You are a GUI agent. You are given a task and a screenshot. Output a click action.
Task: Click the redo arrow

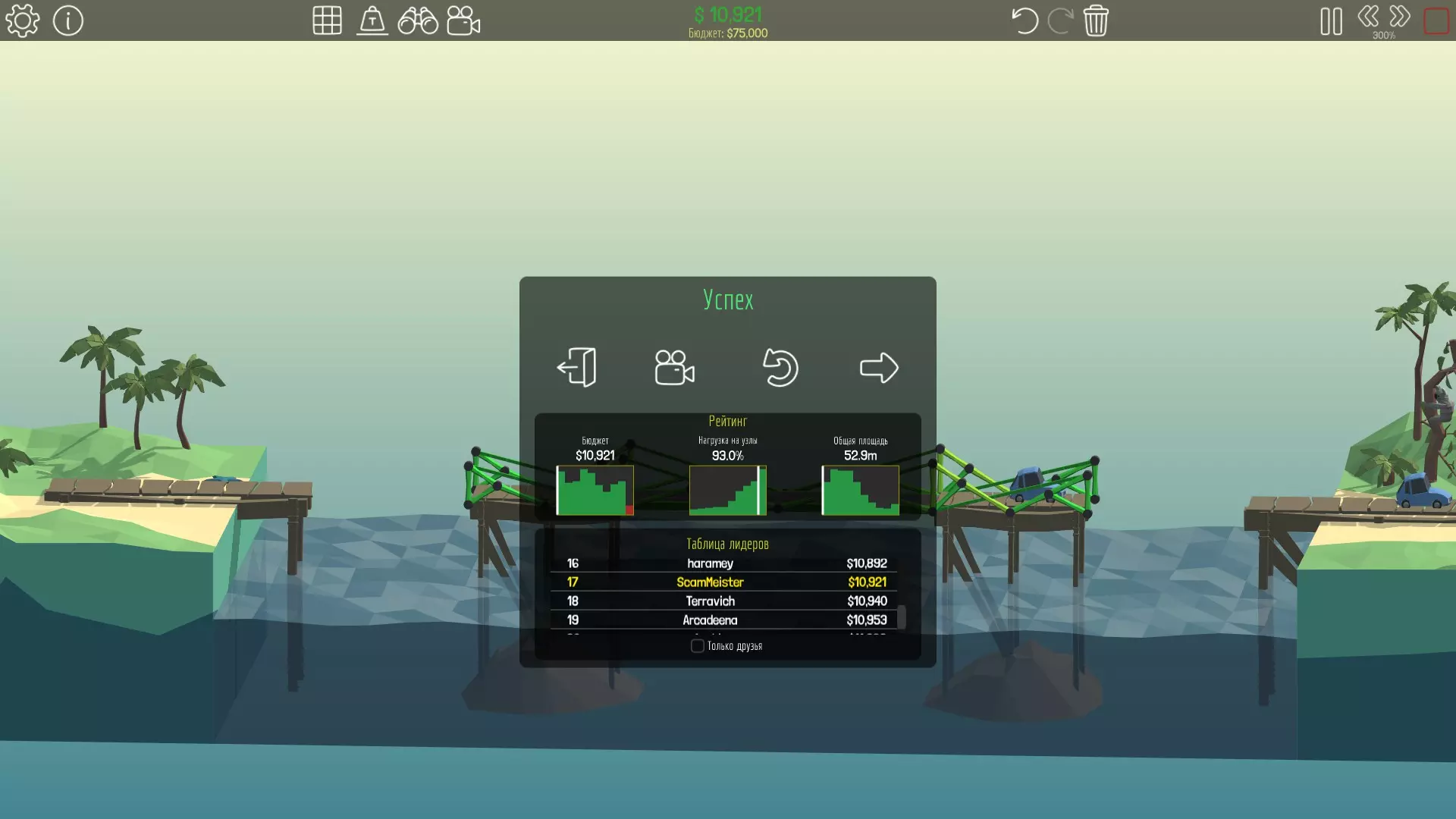coord(1059,20)
